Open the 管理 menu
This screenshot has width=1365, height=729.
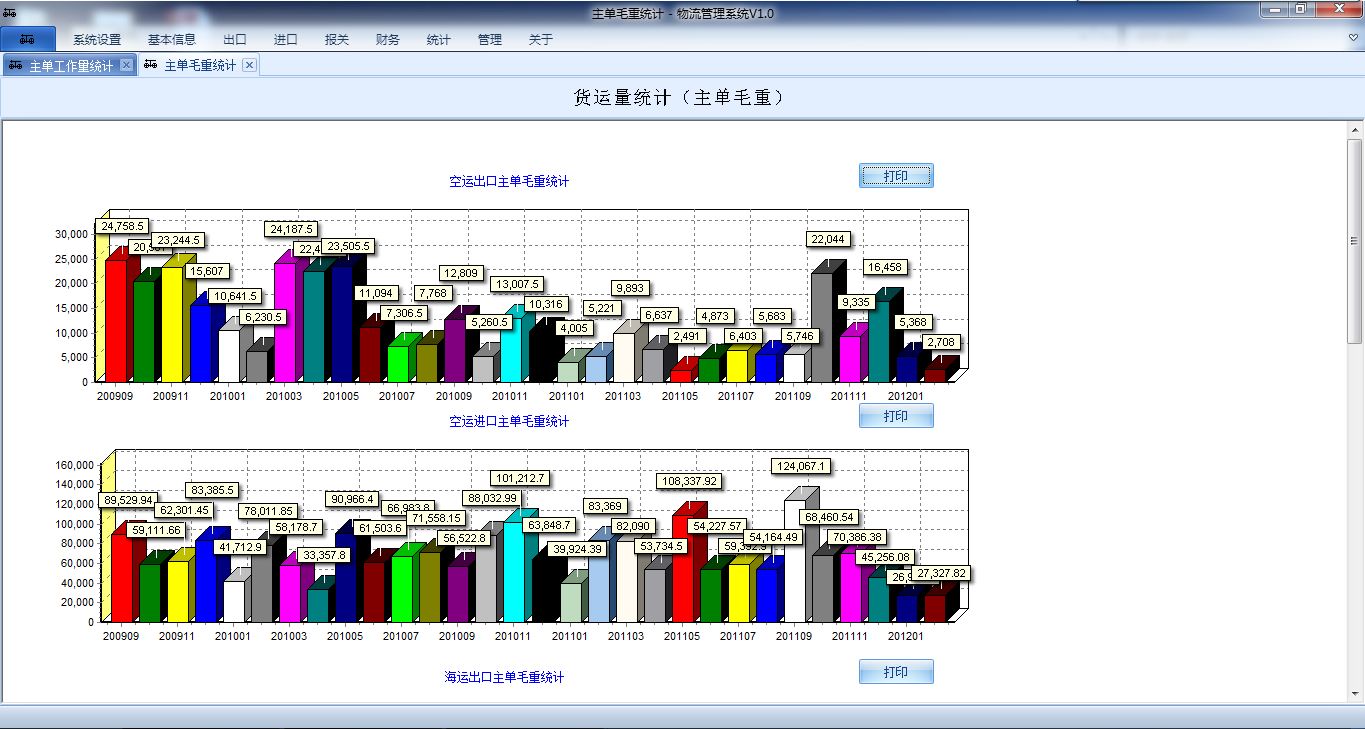pyautogui.click(x=490, y=40)
